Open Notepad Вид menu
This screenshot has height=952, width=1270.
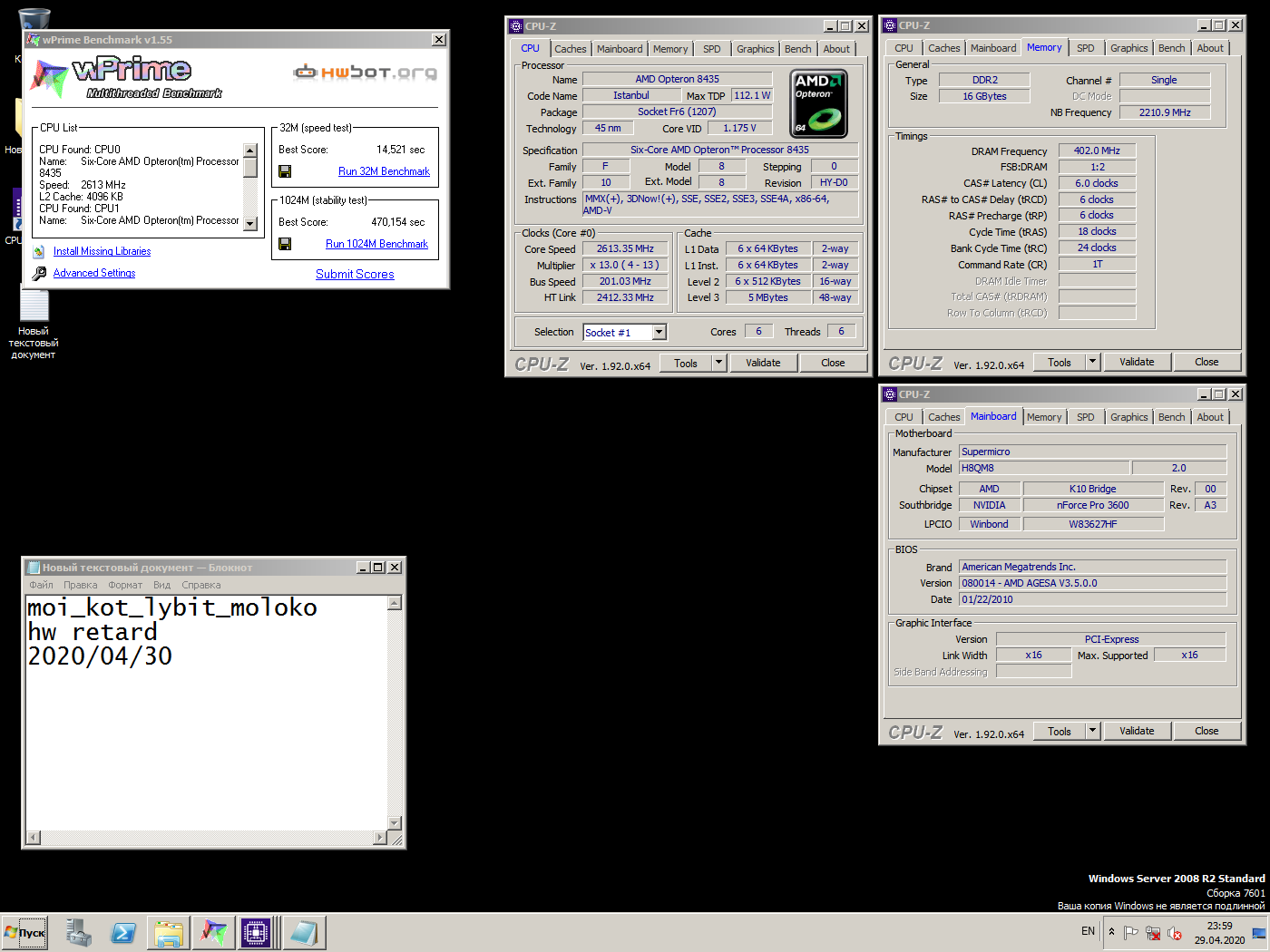click(161, 585)
